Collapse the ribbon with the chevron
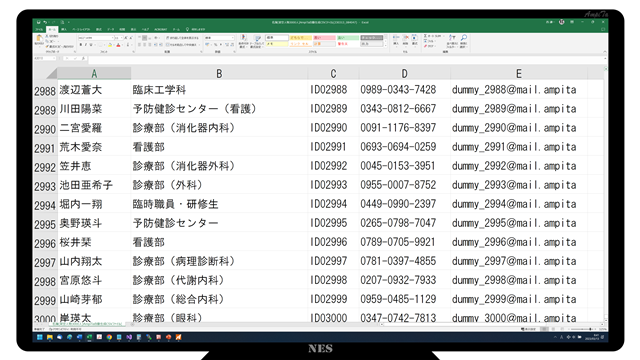 605,51
